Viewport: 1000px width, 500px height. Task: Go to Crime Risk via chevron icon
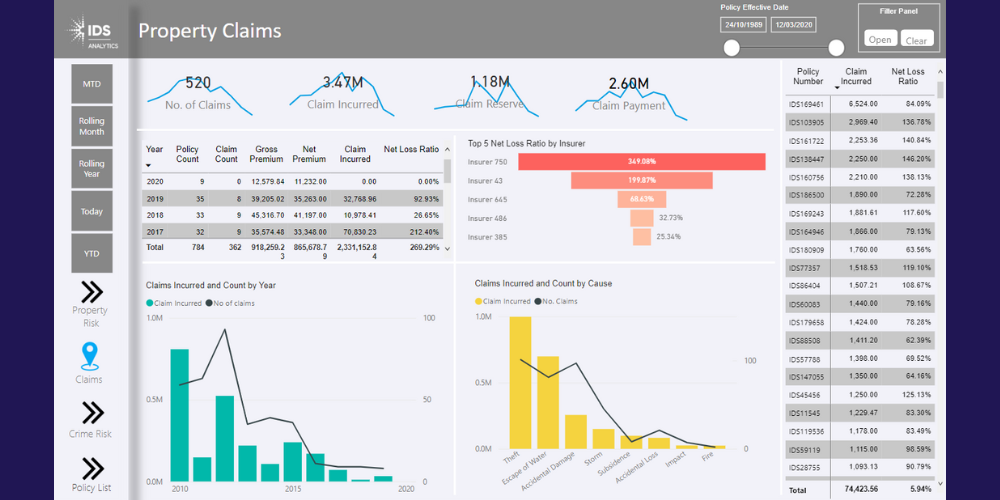[91, 412]
